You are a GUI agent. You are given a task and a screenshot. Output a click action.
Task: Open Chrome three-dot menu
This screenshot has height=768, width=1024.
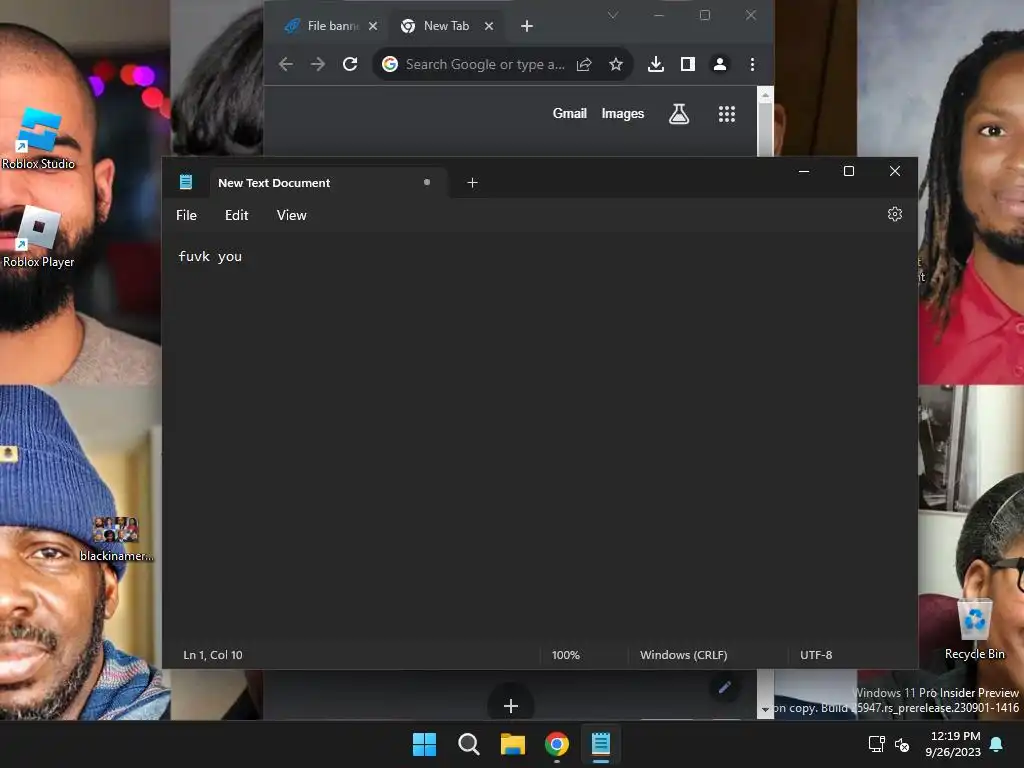pyautogui.click(x=752, y=64)
